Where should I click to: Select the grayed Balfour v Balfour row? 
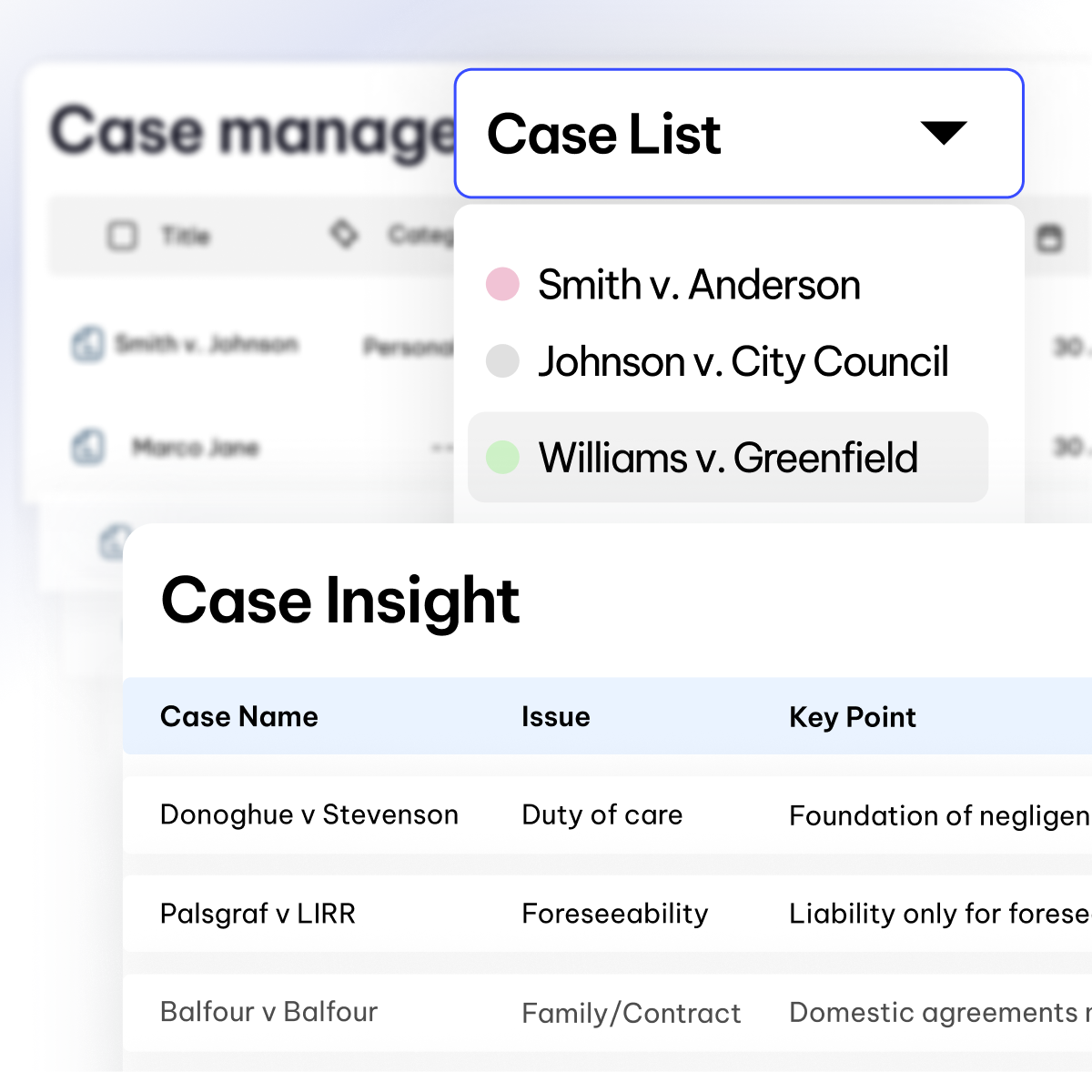(x=269, y=1012)
